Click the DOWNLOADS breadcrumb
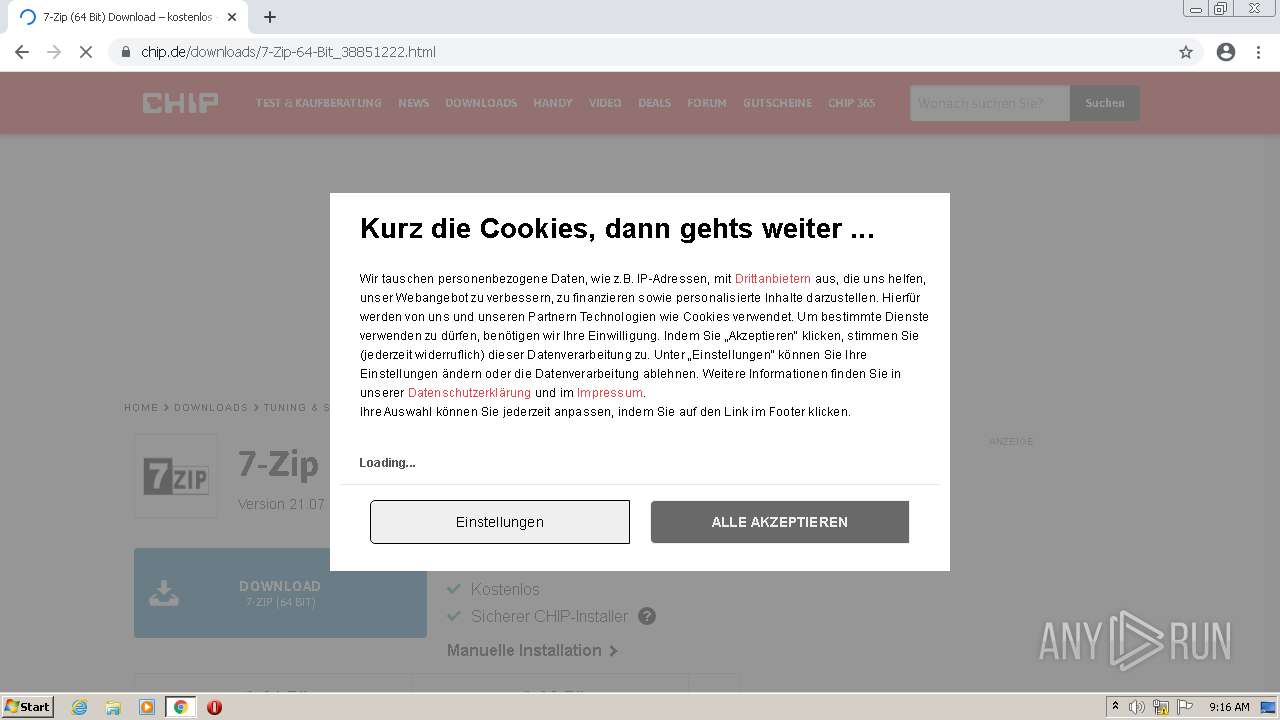Screen dimensions: 1280x720 coord(211,408)
